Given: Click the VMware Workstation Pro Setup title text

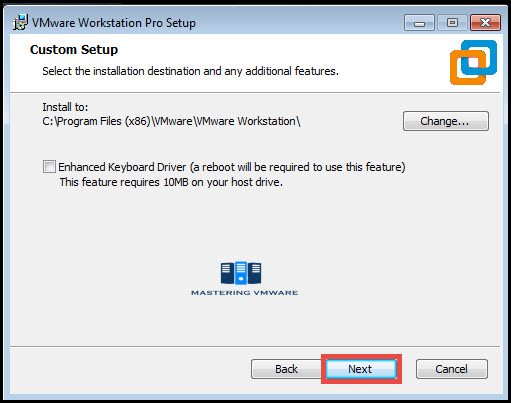Looking at the screenshot, I should tap(114, 23).
